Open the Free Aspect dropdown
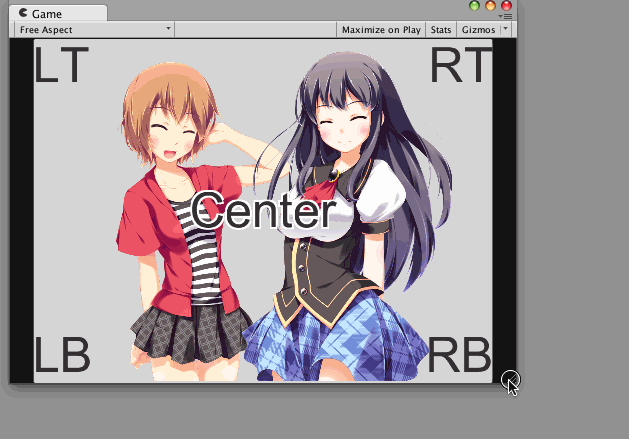The width and height of the screenshot is (629, 439). [x=94, y=30]
